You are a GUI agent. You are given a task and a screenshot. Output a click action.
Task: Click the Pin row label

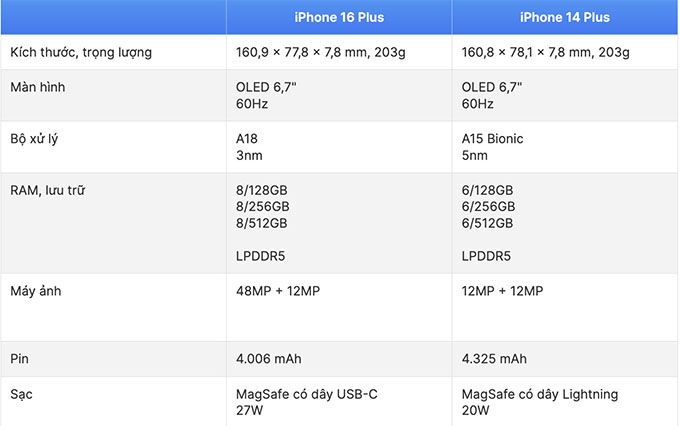(20, 359)
